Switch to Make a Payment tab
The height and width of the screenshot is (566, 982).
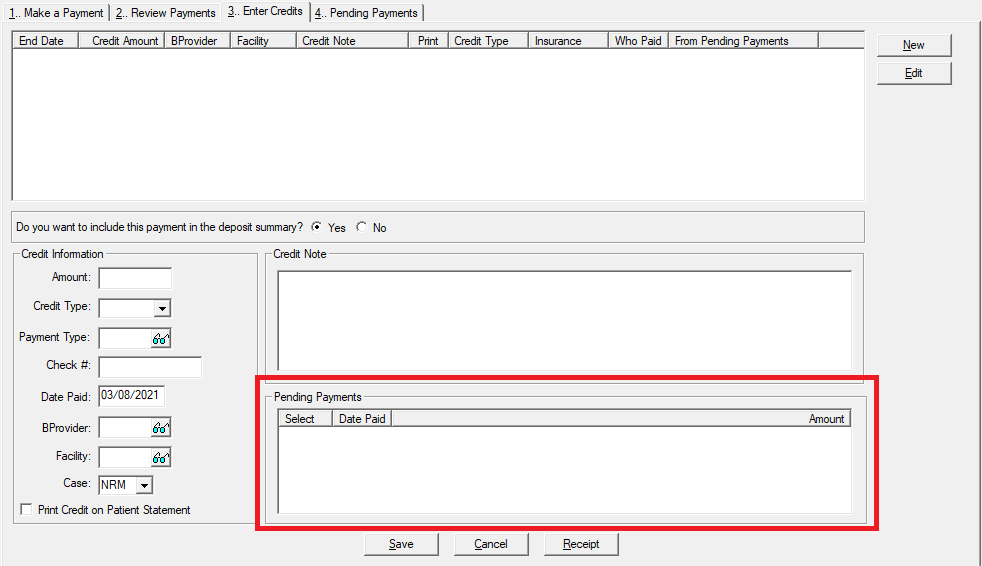click(55, 13)
